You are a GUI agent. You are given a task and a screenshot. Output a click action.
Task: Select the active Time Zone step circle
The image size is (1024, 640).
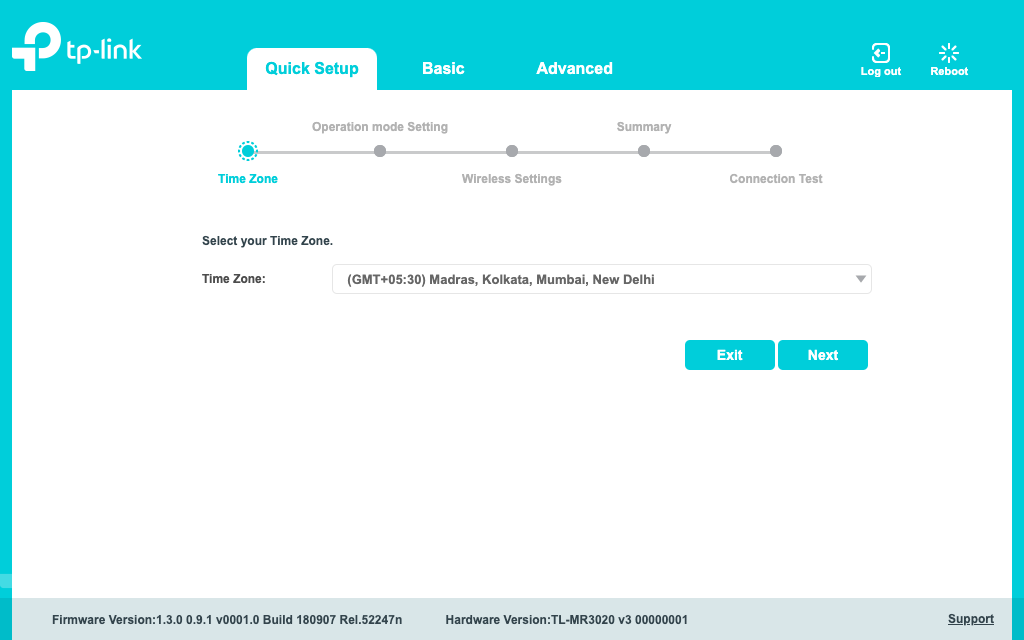tap(248, 151)
